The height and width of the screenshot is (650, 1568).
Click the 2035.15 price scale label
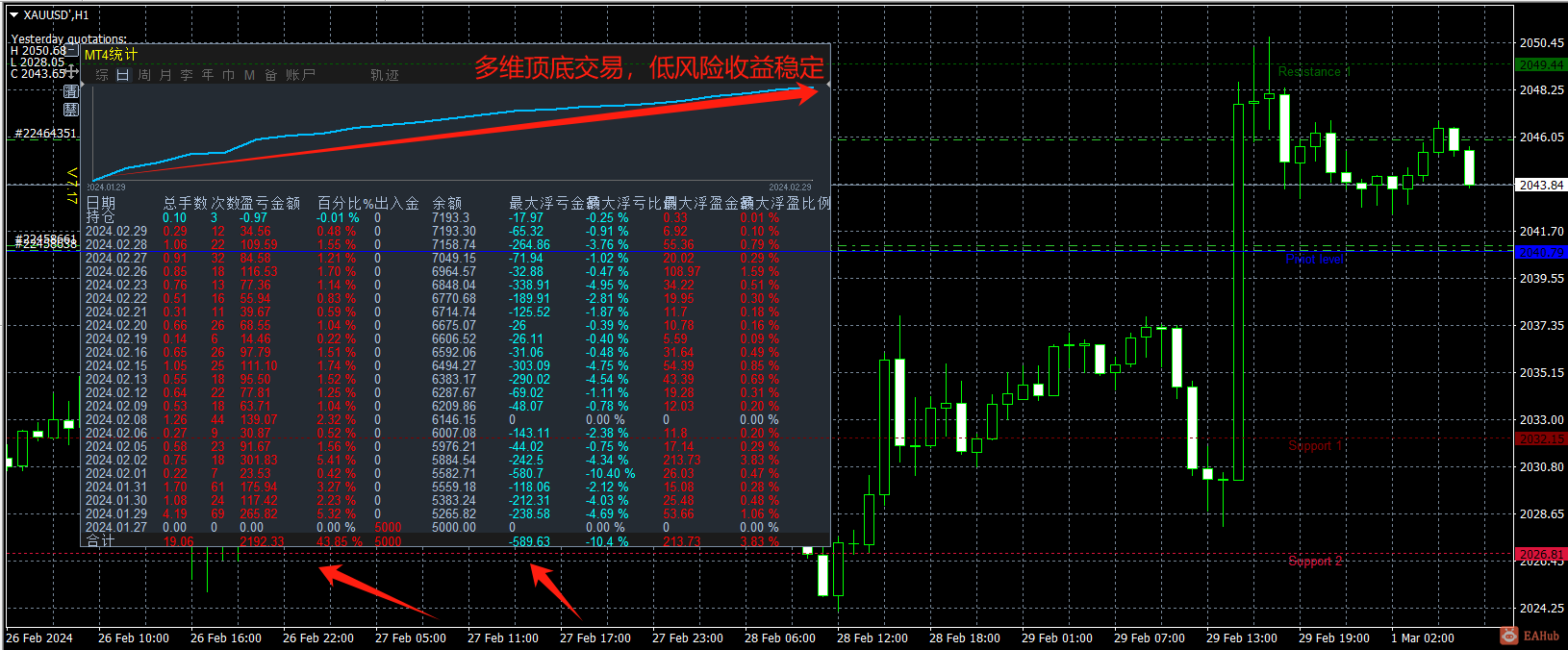tap(1542, 372)
